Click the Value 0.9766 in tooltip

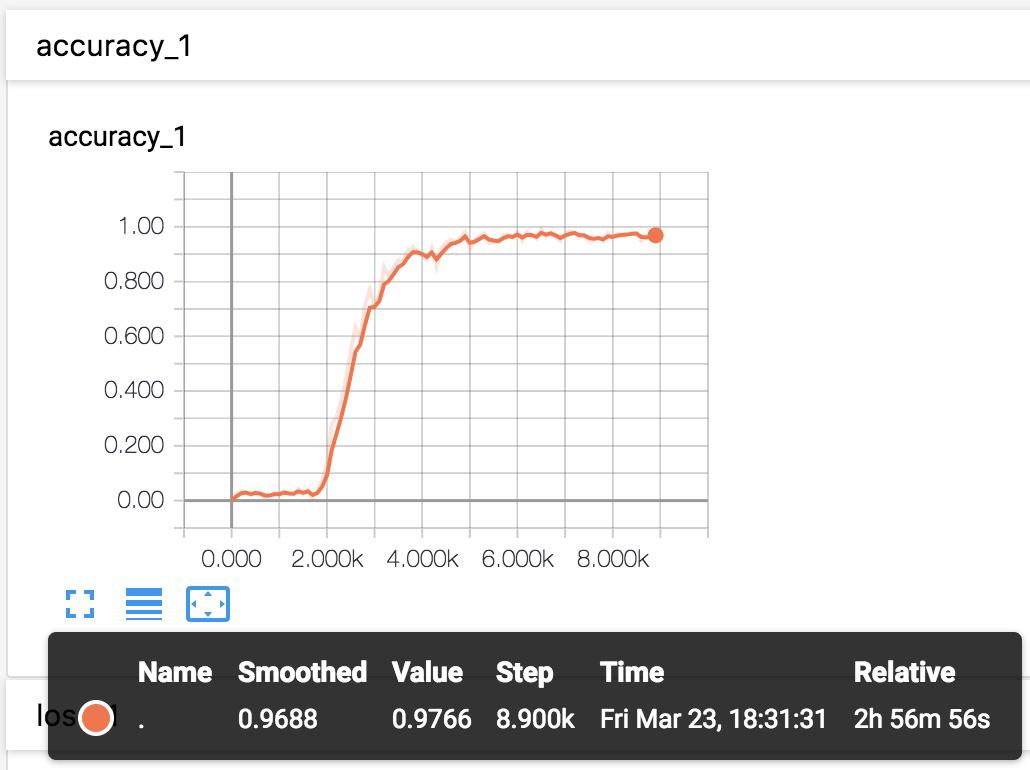click(432, 719)
